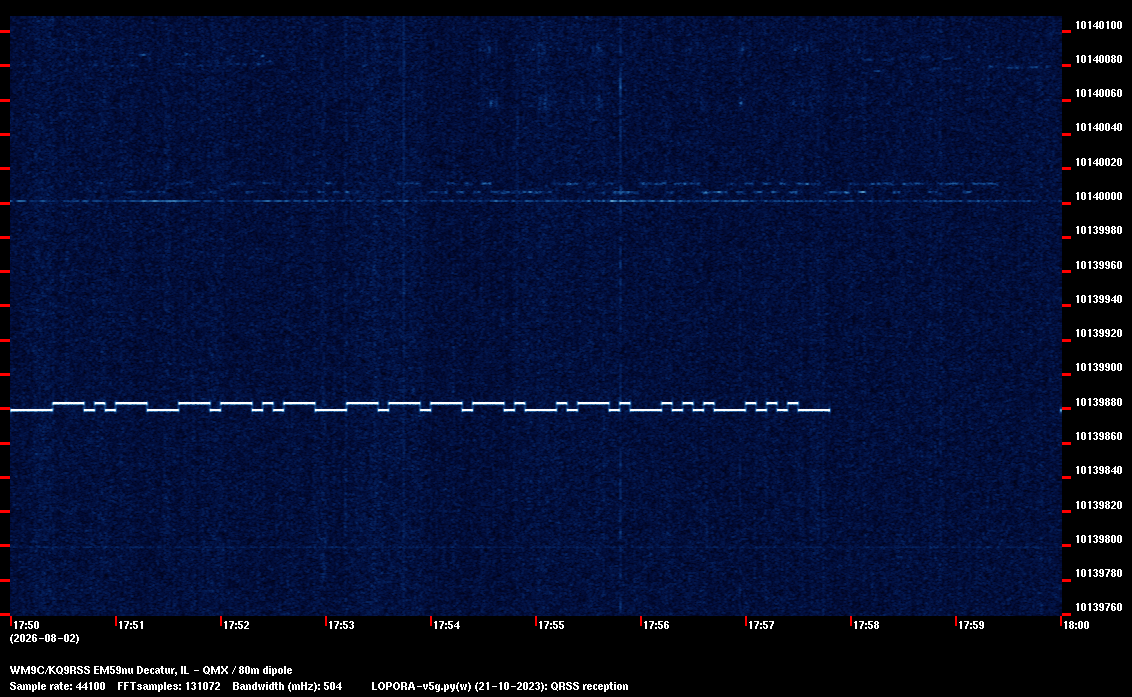Screen dimensions: 1132x697
Task: Click the 10139880 frequency label
Action: point(1098,402)
